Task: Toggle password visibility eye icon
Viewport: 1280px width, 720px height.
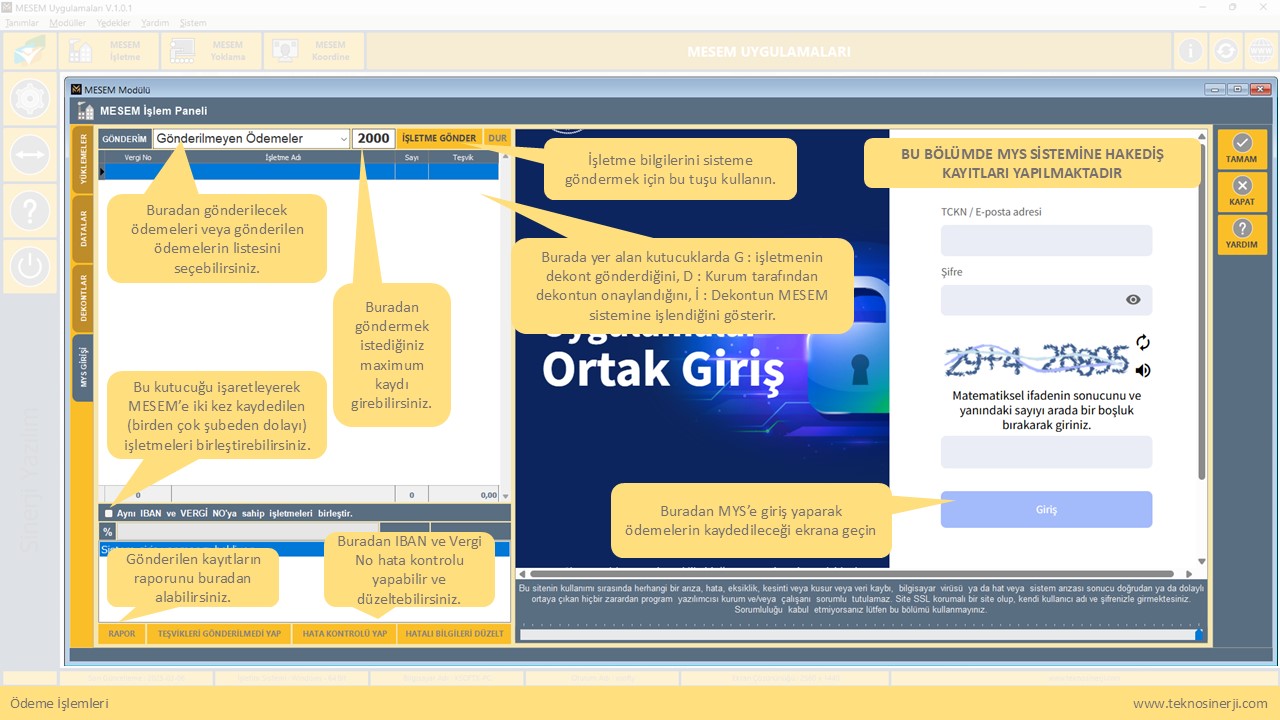Action: pos(1133,300)
